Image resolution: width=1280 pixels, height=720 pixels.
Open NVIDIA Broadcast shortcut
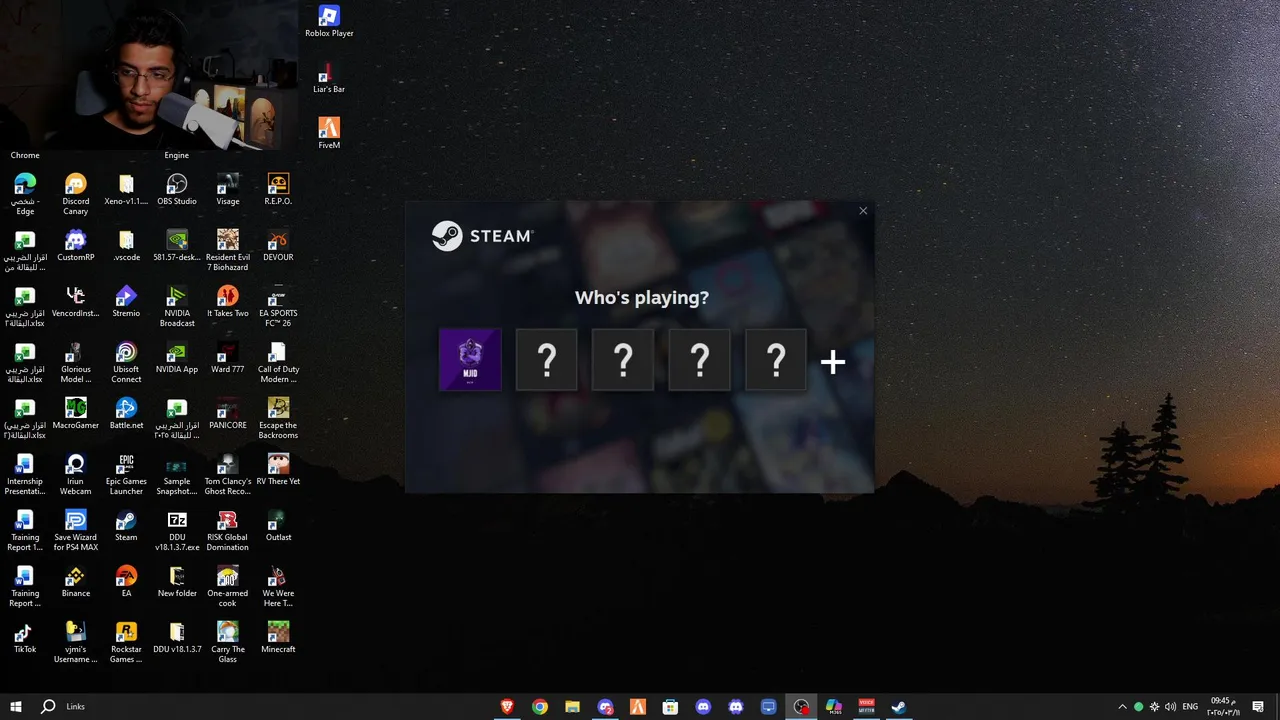point(177,306)
